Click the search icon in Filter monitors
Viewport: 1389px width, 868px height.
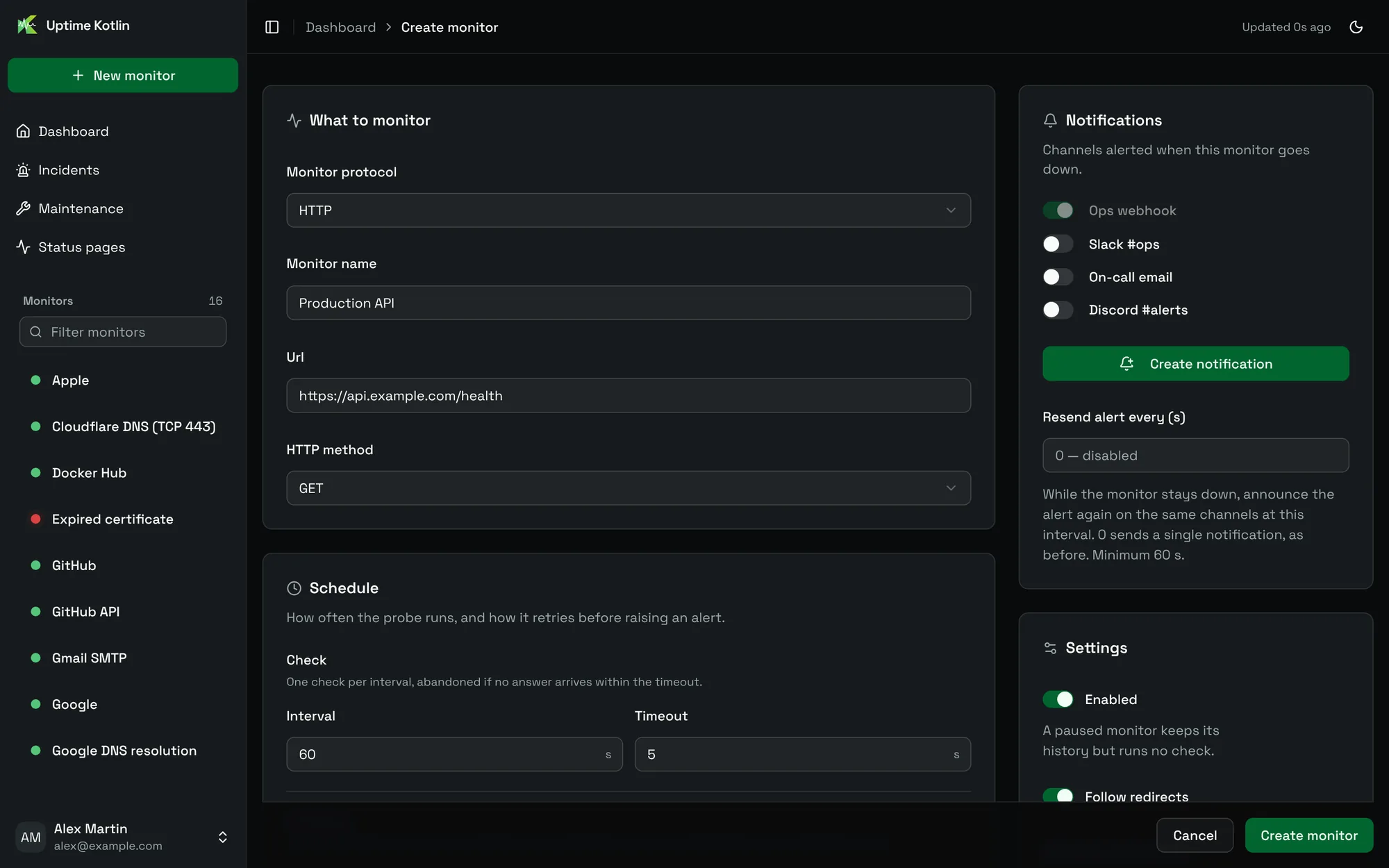click(36, 332)
